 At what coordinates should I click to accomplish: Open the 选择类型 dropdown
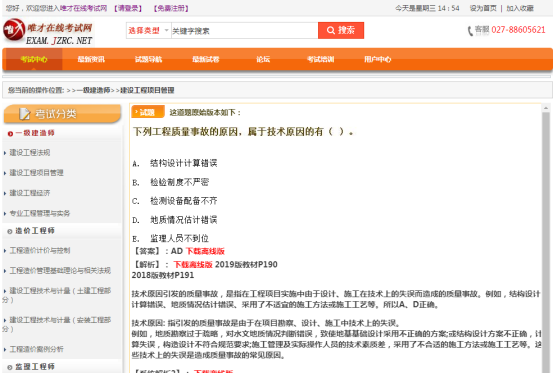[x=148, y=31]
